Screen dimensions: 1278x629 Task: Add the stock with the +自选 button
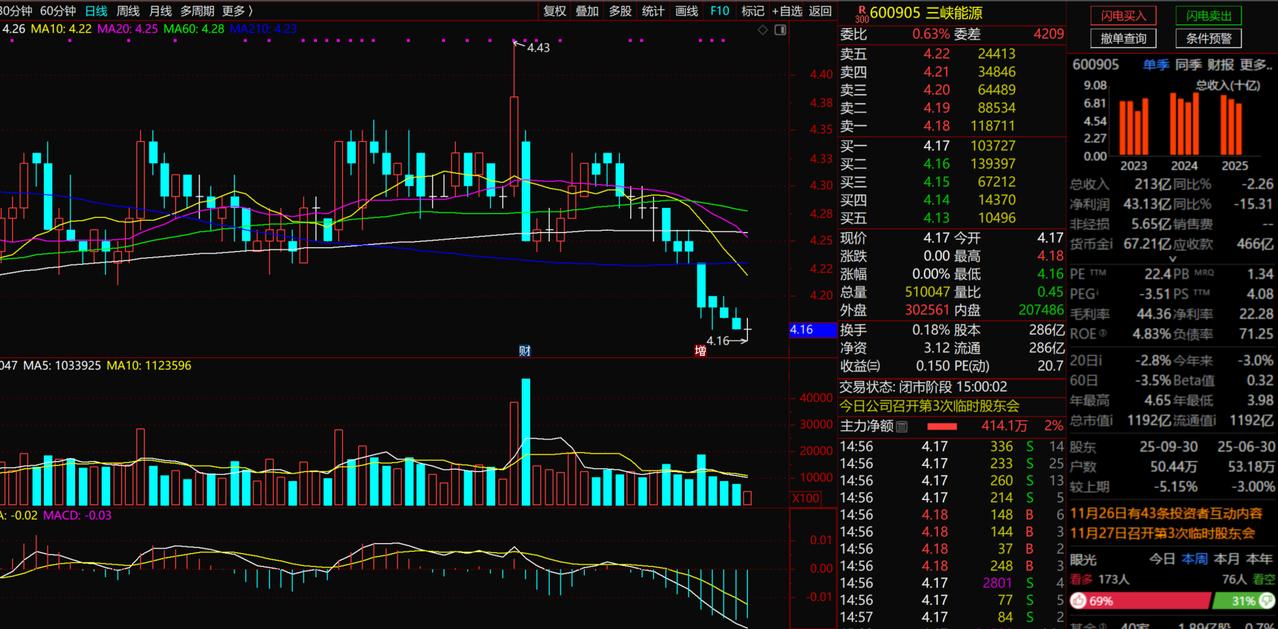click(x=787, y=11)
